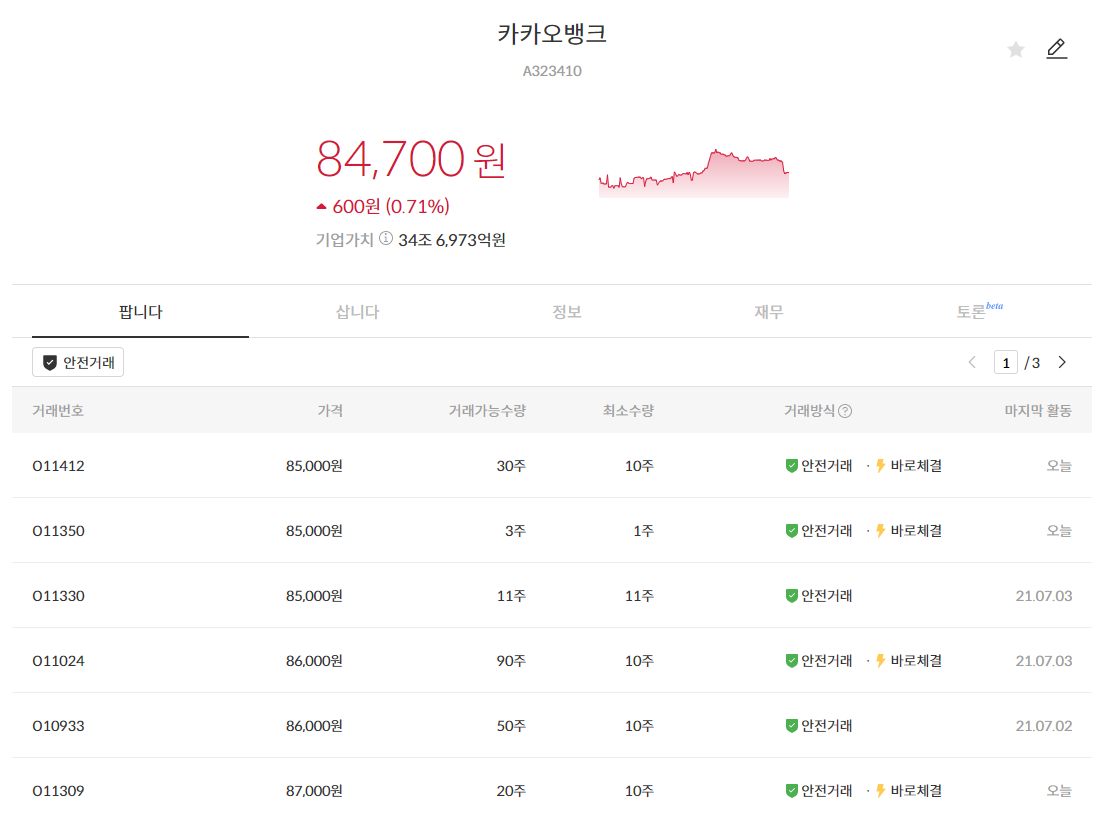Toggle the 안전거래 filter button
This screenshot has width=1101, height=820.
[x=78, y=362]
